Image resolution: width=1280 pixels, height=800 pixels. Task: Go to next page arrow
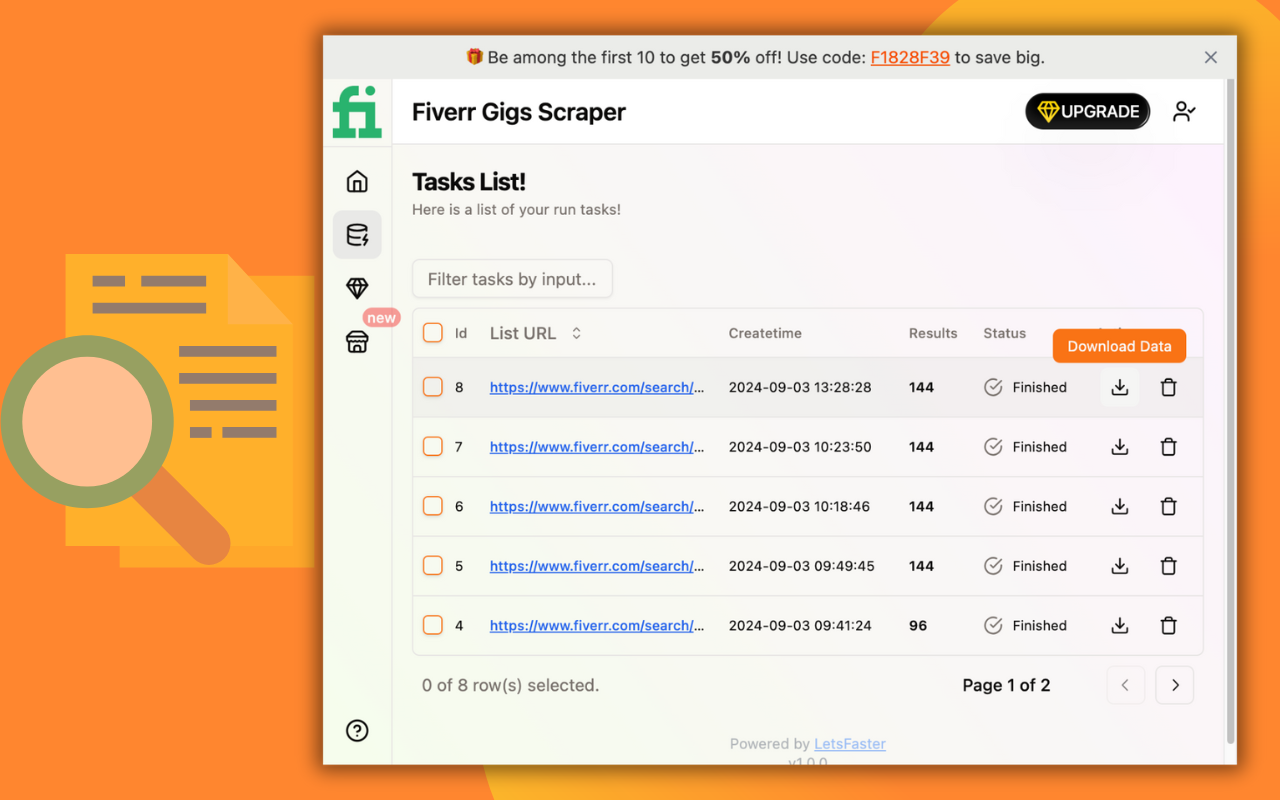click(1175, 685)
